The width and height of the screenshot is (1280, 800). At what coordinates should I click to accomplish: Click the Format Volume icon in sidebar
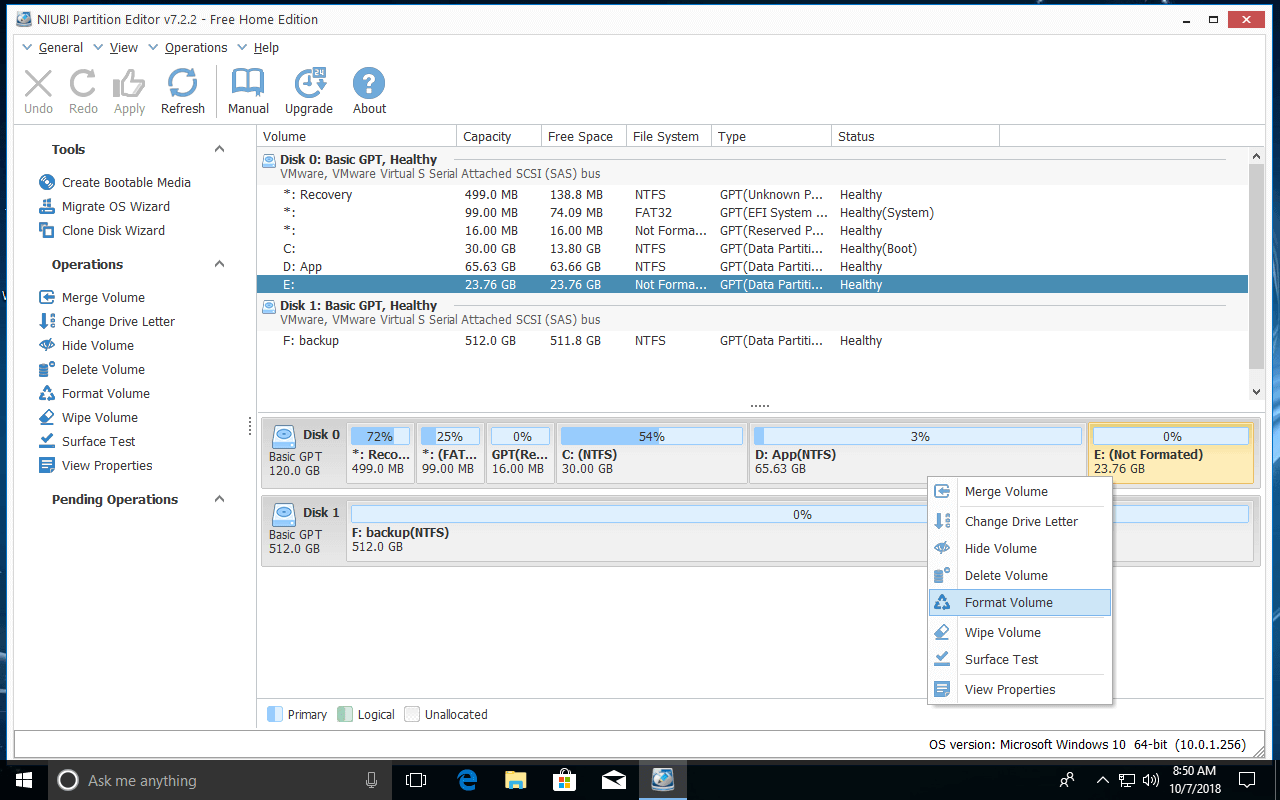46,393
